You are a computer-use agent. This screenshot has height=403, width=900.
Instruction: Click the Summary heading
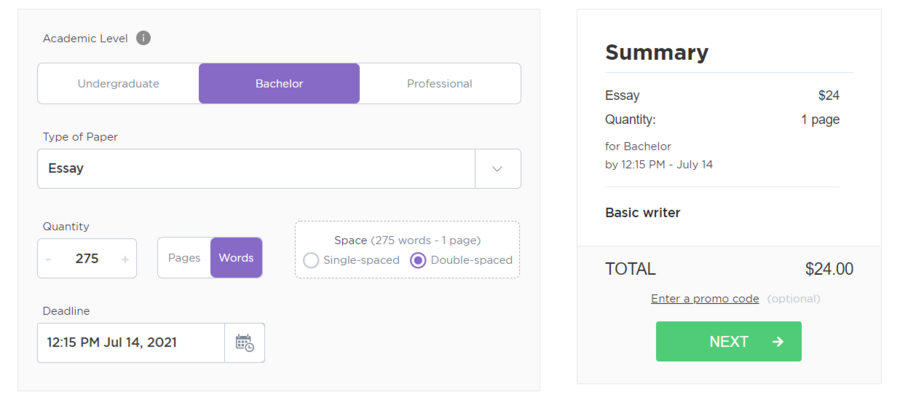(657, 53)
